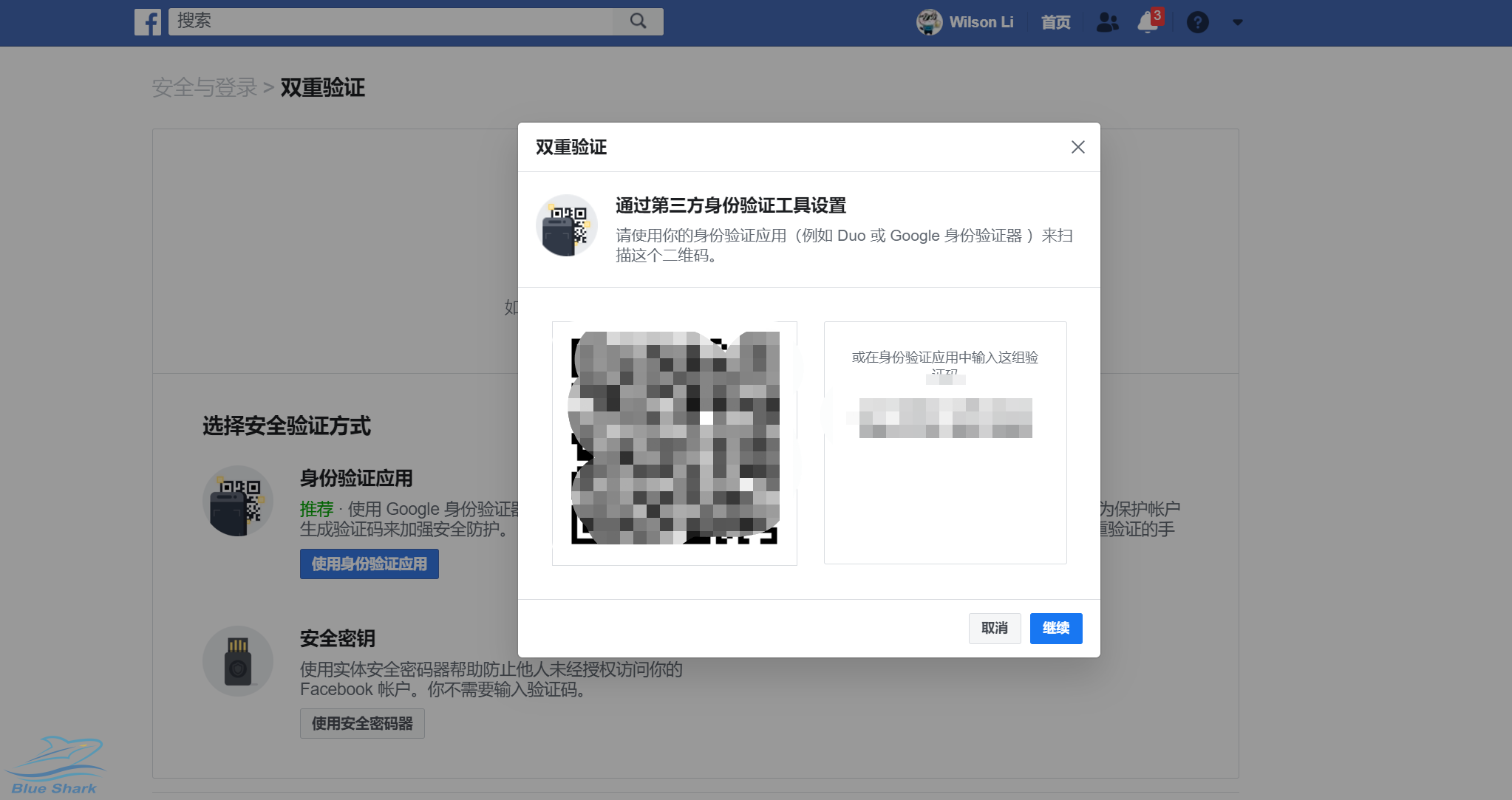This screenshot has height=800, width=1512.
Task: Click the green 推荐 label
Action: coord(316,509)
